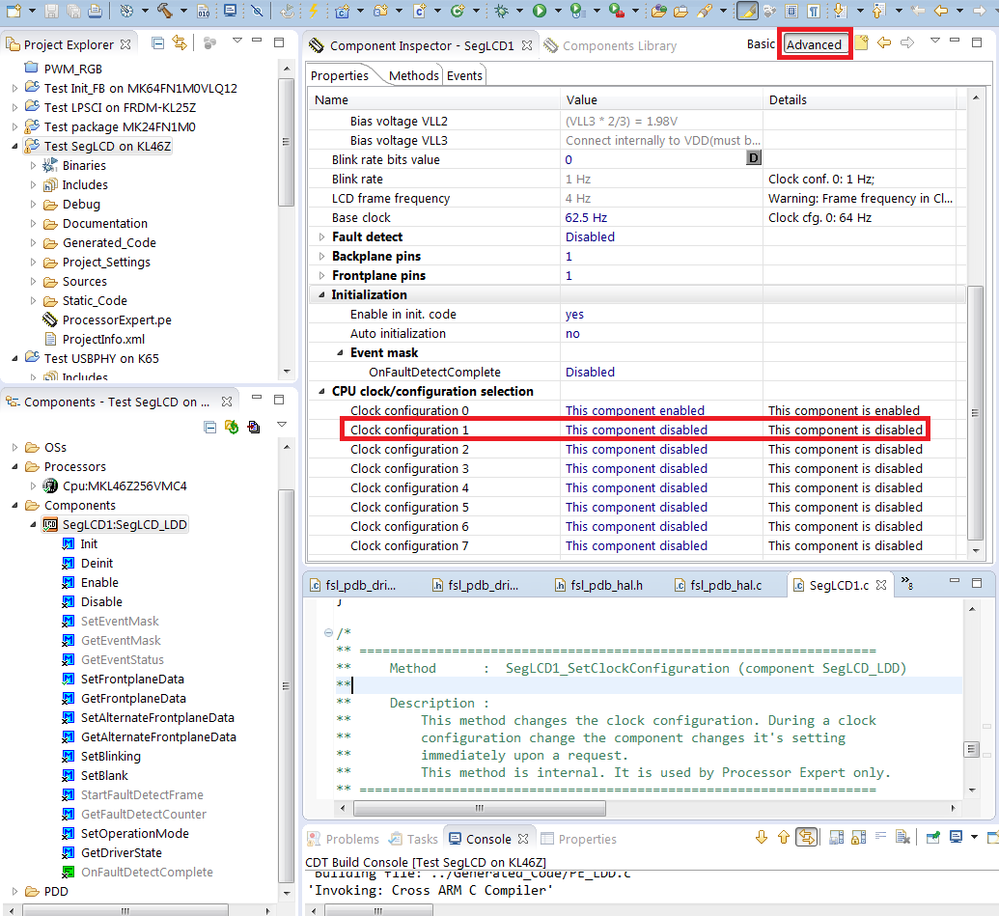
Task: Expand Test LPSCI on FRDM-KL25Z project
Action: pyautogui.click(x=15, y=108)
